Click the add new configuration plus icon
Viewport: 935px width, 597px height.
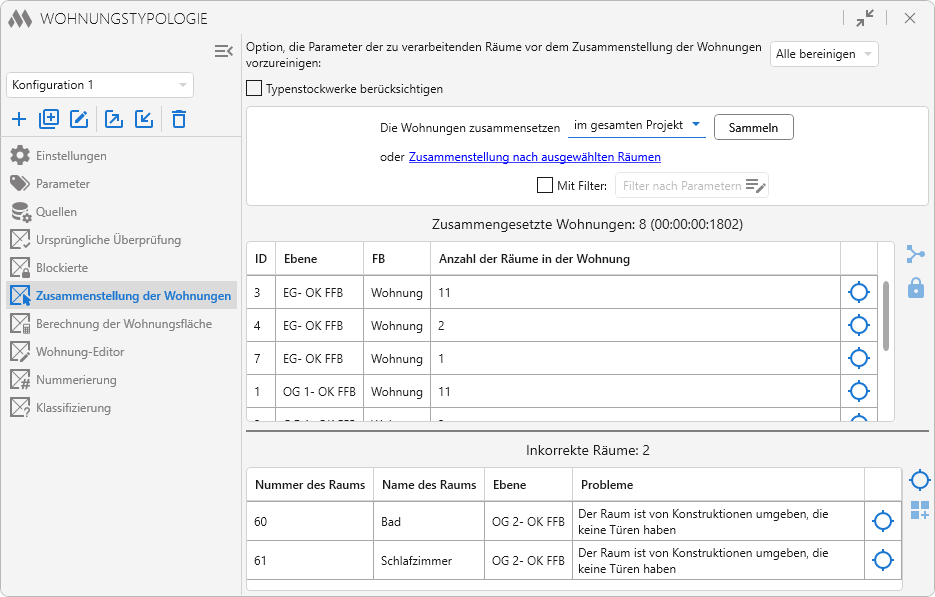pos(19,120)
